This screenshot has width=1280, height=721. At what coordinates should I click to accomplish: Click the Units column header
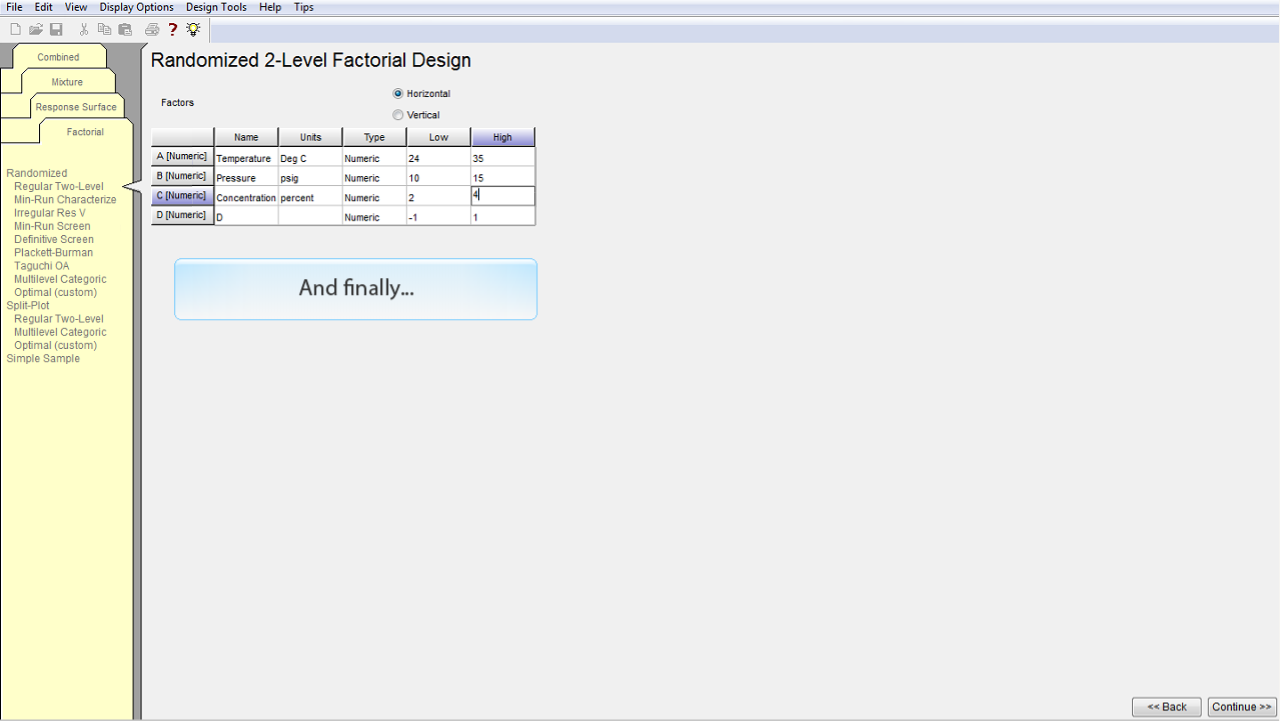(x=310, y=137)
